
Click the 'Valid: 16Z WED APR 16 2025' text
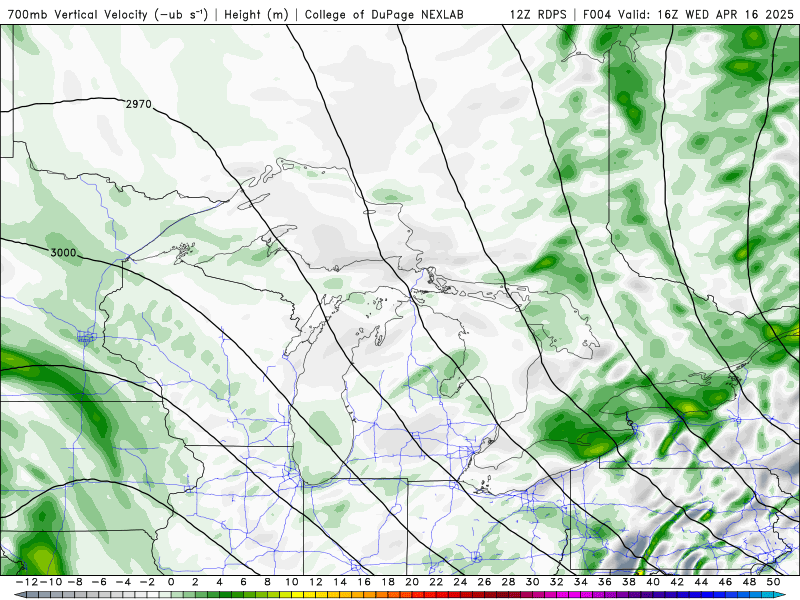pyautogui.click(x=706, y=14)
